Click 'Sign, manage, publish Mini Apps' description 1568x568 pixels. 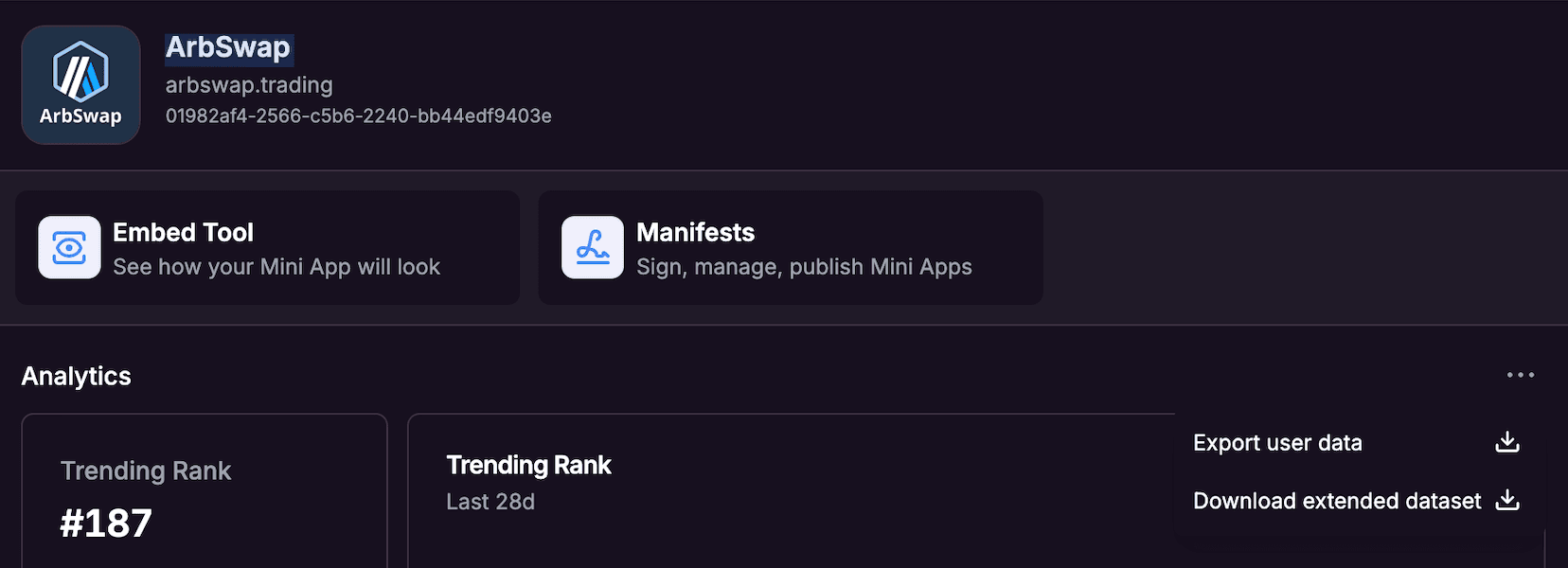coord(804,267)
